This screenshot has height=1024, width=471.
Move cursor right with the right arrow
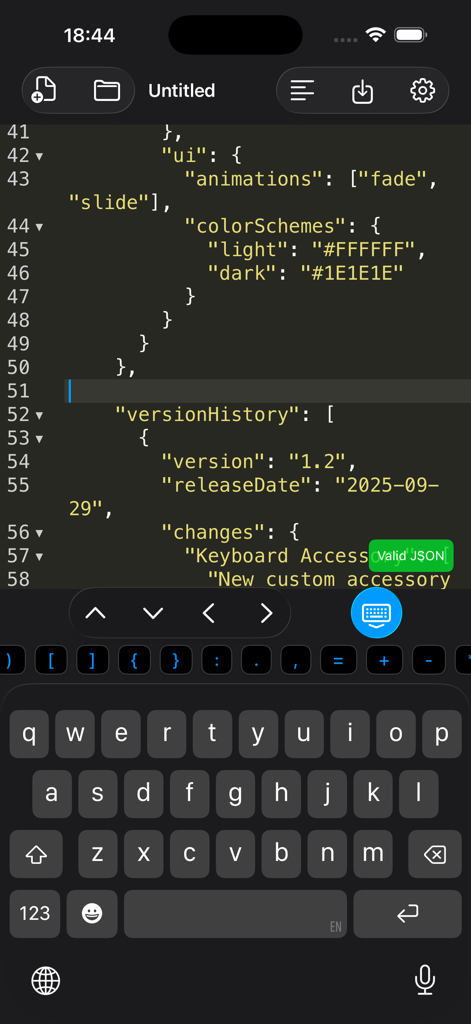pos(266,613)
